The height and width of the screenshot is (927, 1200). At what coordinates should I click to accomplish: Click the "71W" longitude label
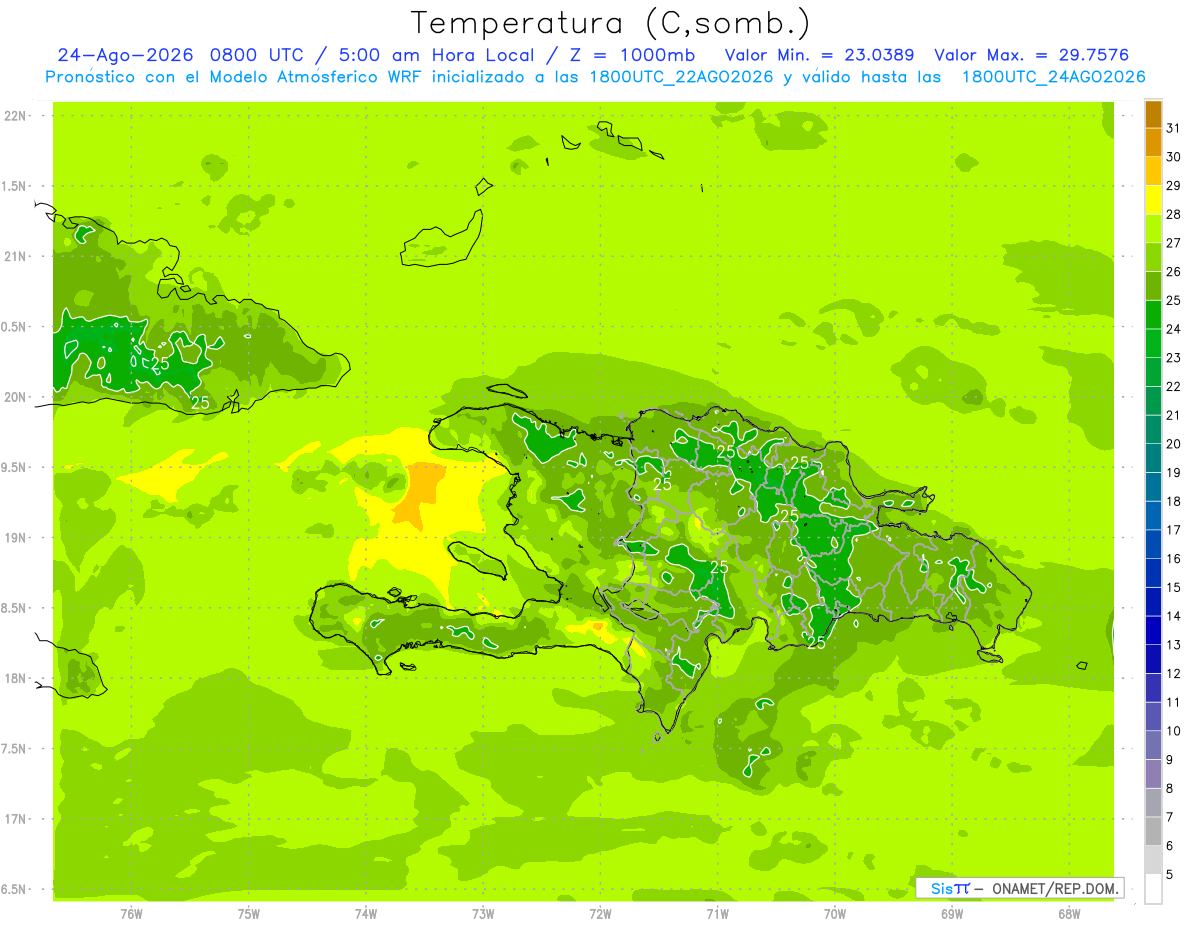[718, 914]
